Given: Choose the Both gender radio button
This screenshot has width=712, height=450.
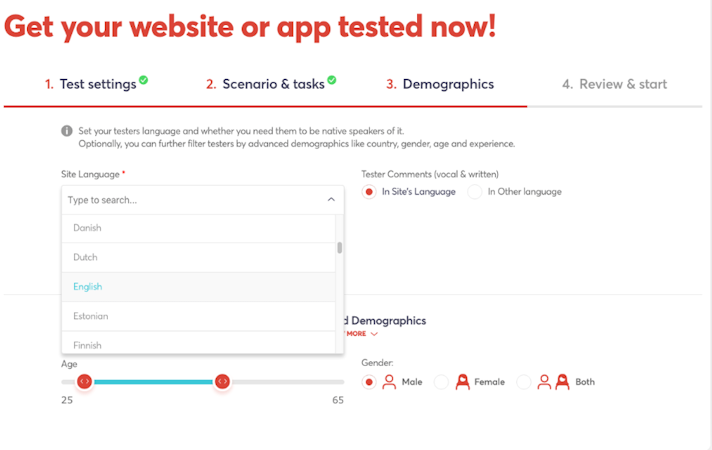Looking at the screenshot, I should (x=524, y=381).
